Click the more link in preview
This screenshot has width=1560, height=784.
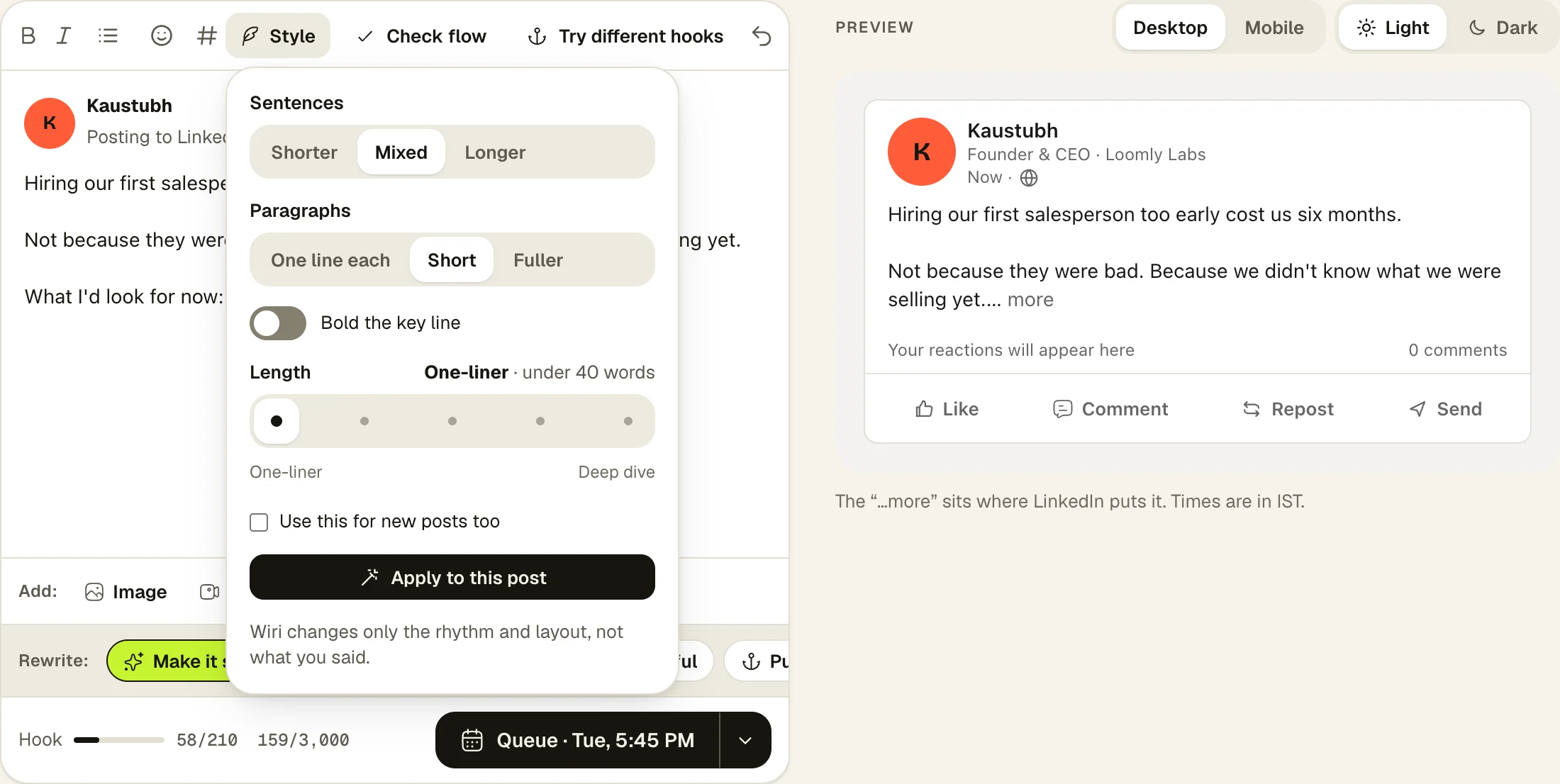coord(1030,300)
